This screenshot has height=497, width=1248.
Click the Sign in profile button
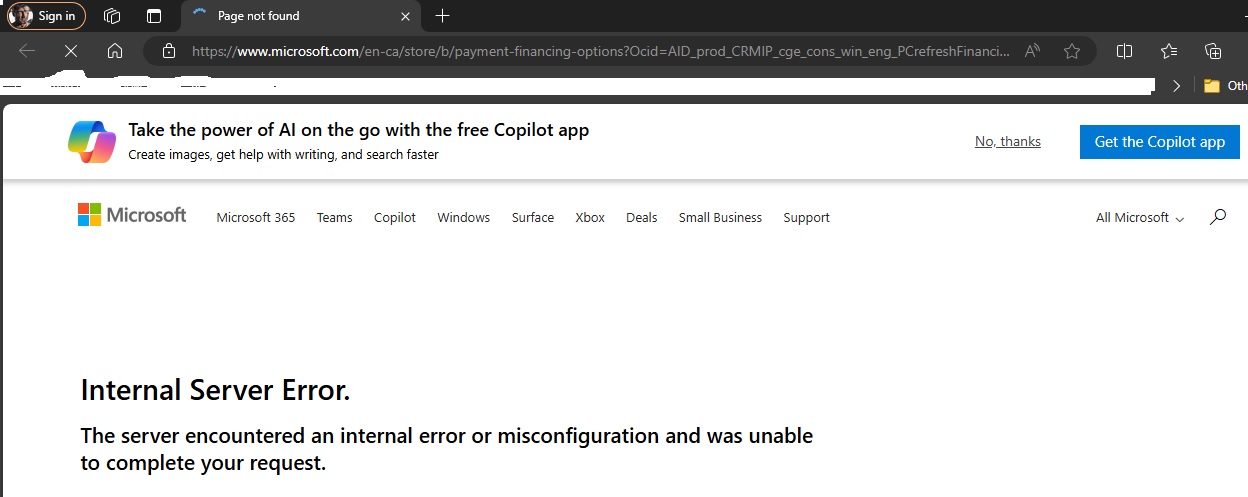[46, 16]
